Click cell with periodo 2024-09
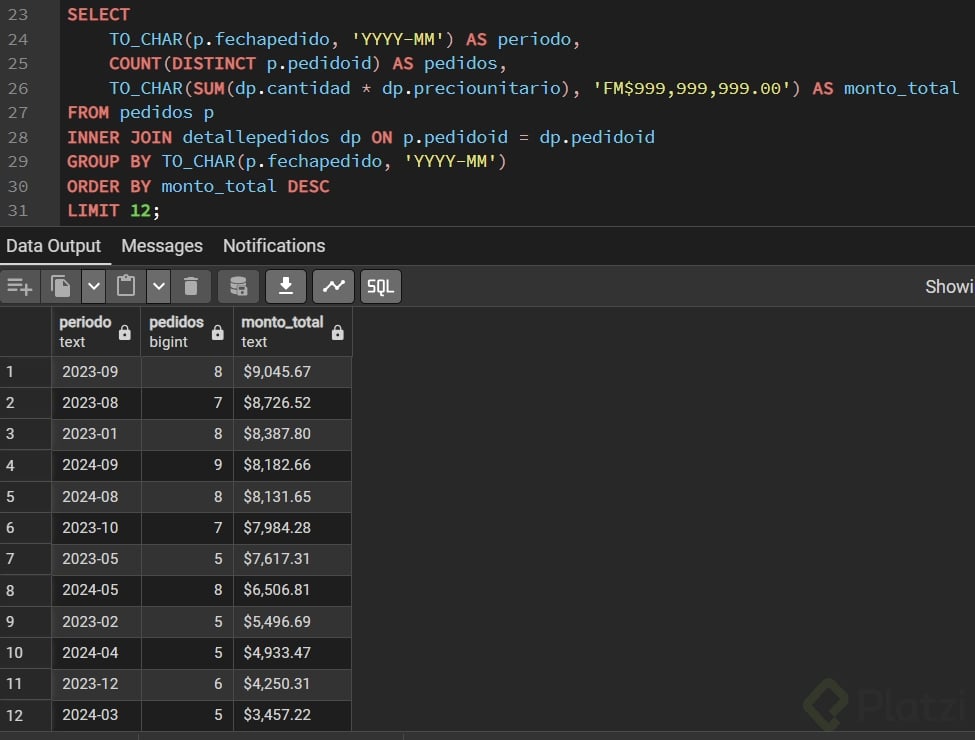Screen dimensions: 975x740 pyautogui.click(x=96, y=465)
